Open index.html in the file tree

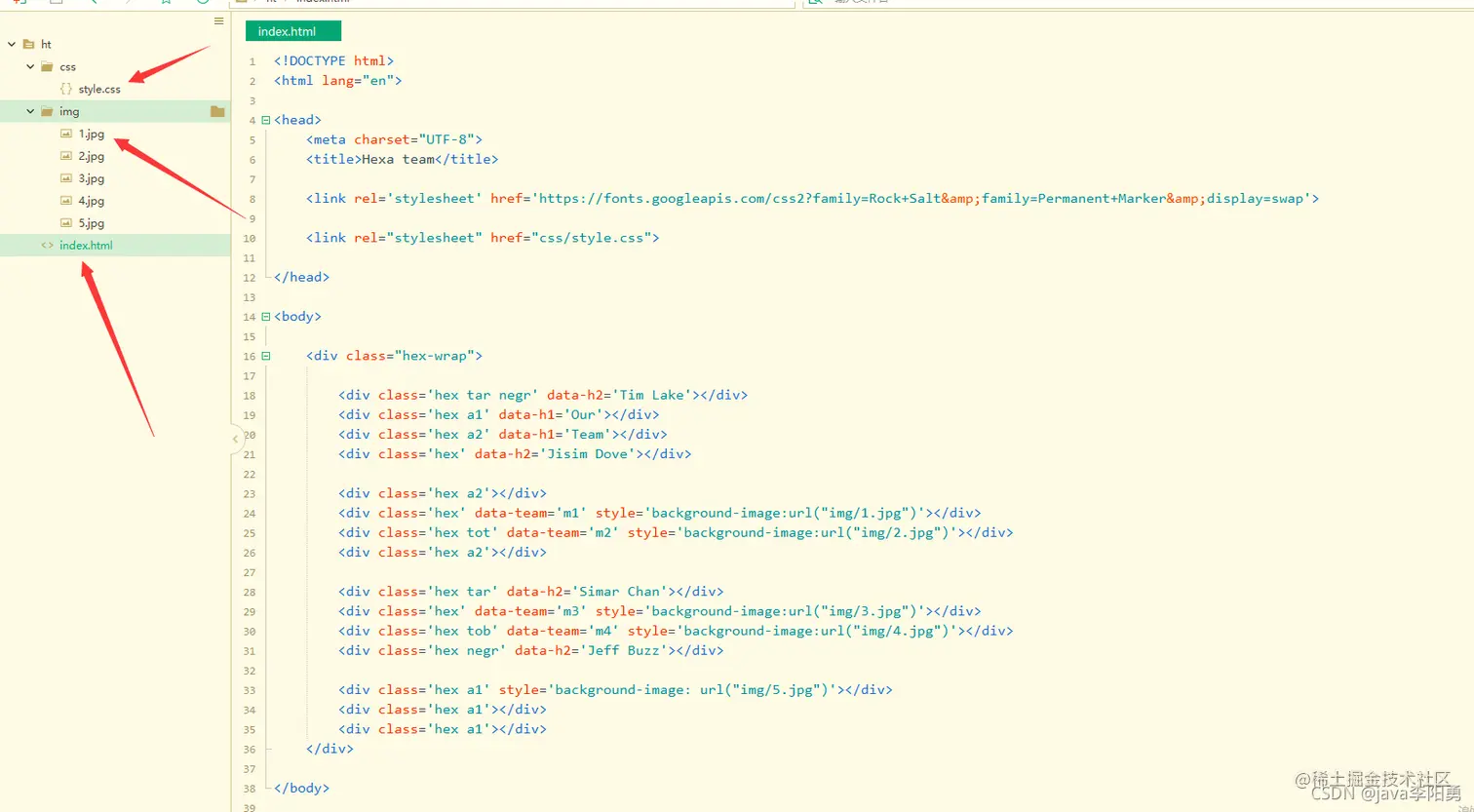coord(86,246)
